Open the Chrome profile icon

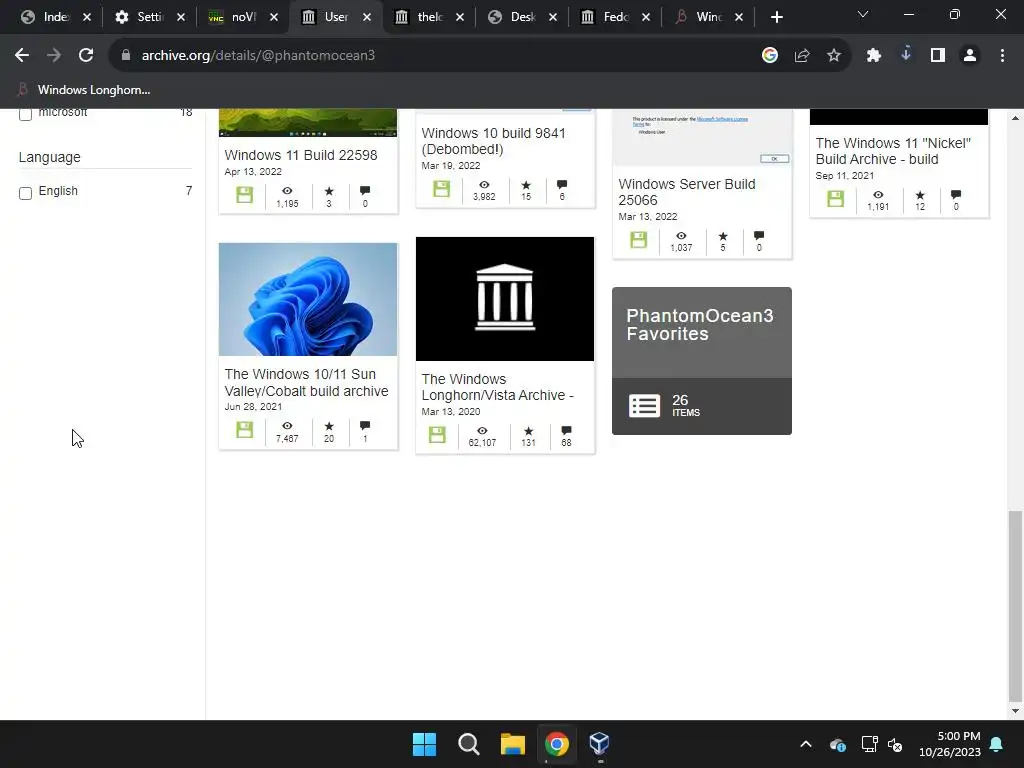(970, 56)
